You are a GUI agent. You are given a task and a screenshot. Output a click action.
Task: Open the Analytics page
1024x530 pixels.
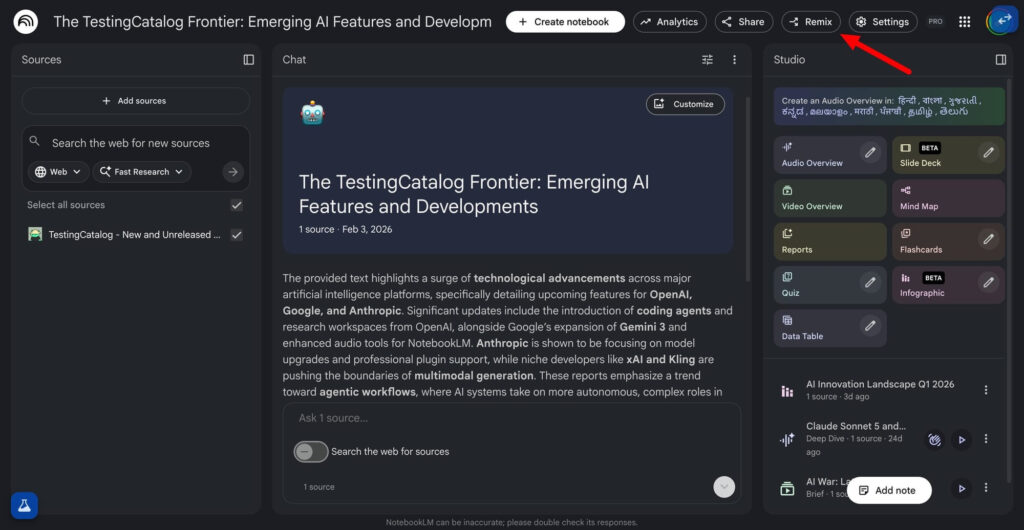[669, 22]
